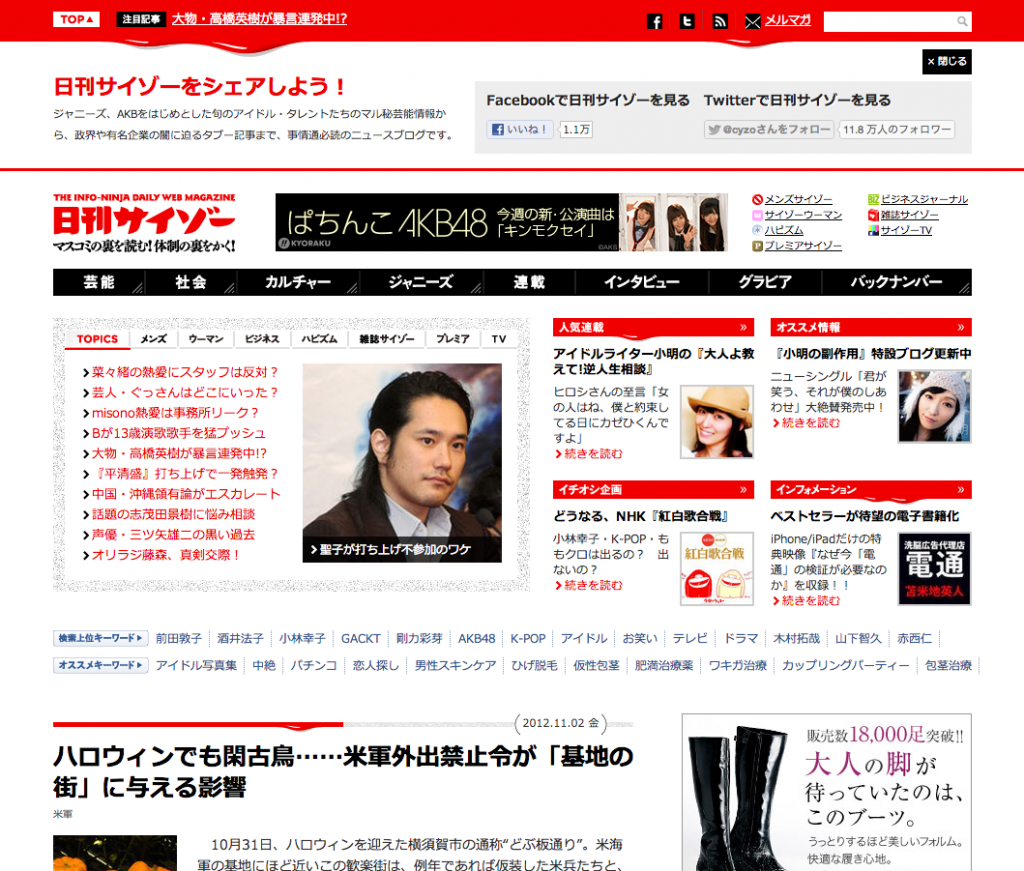Open the 社会 menu in the navigation bar
Screen dimensions: 1024x871
191,282
